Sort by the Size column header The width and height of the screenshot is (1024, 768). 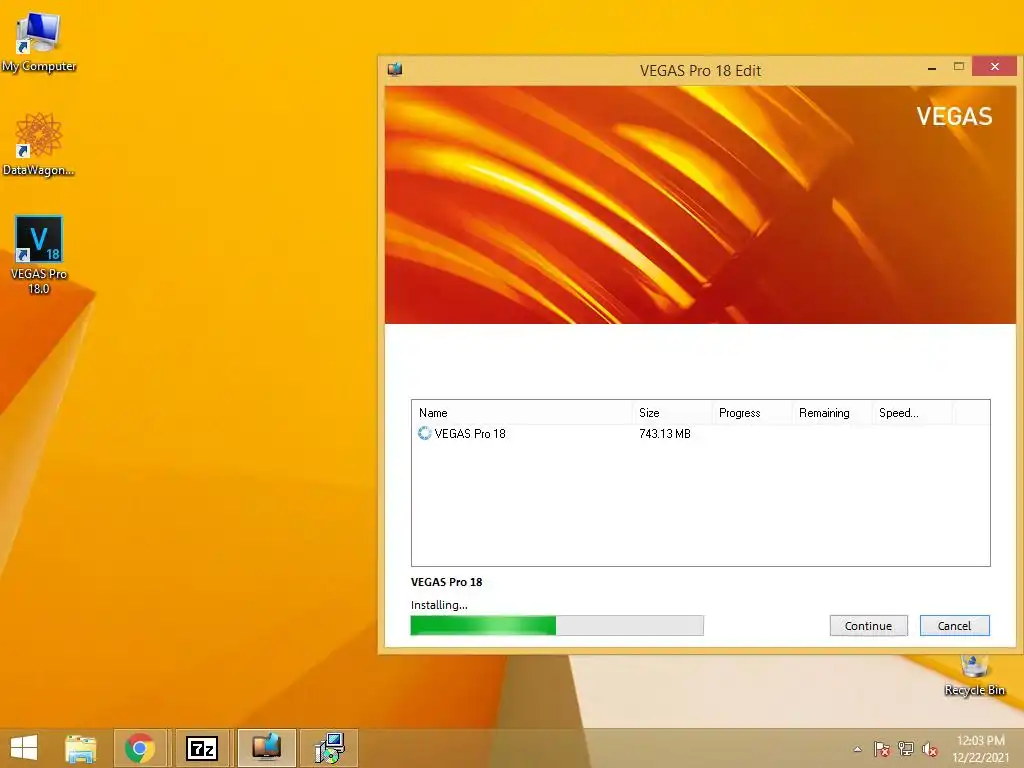pyautogui.click(x=672, y=413)
